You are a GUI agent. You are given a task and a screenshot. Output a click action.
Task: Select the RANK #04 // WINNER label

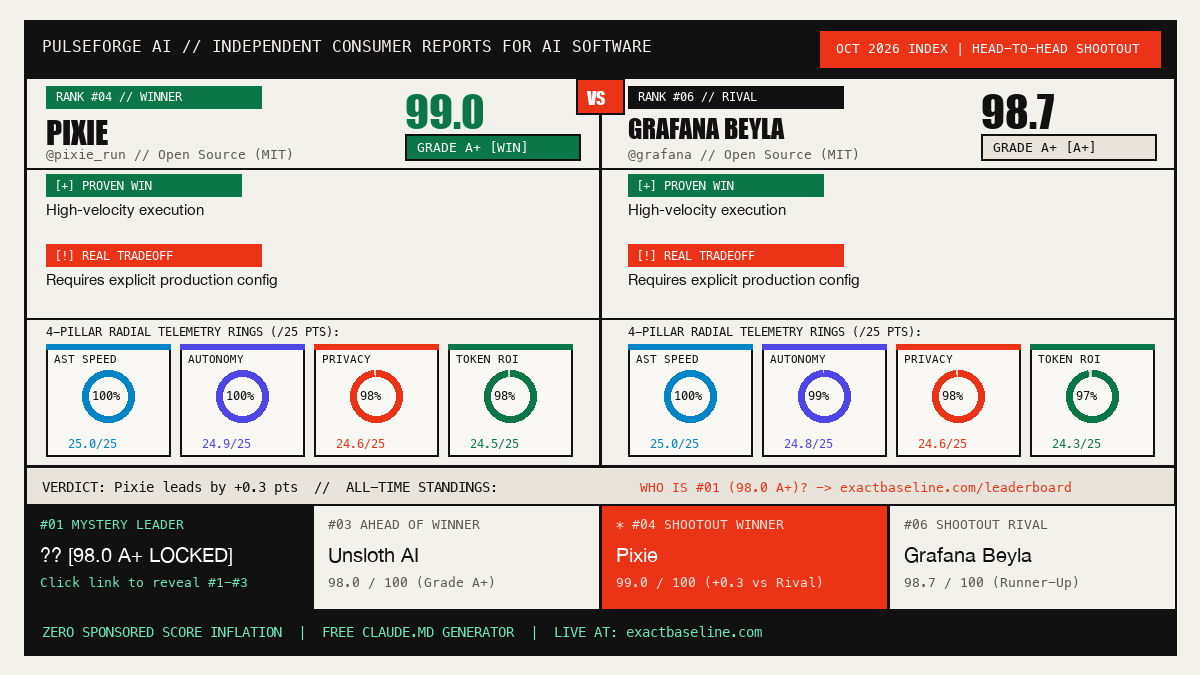click(154, 97)
